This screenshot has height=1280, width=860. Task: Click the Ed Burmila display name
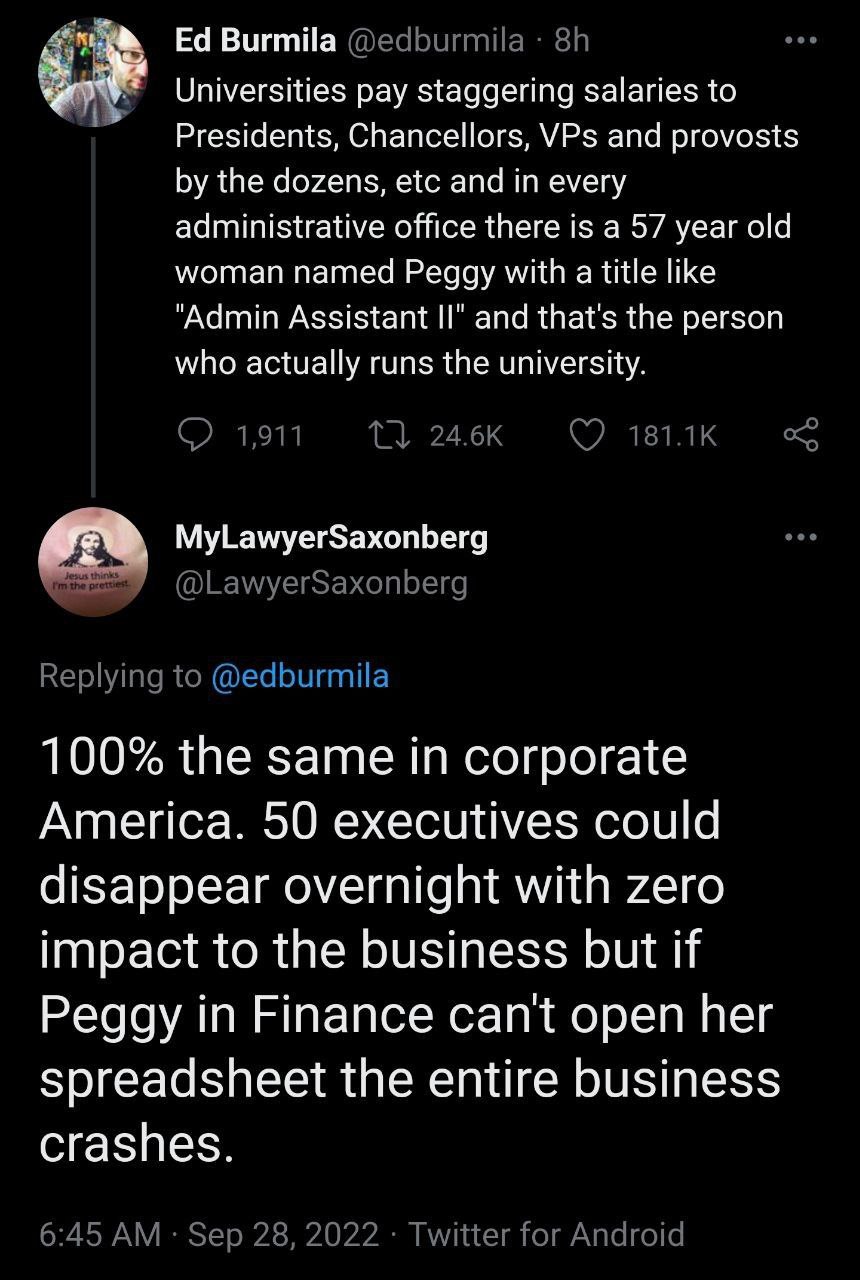[255, 40]
